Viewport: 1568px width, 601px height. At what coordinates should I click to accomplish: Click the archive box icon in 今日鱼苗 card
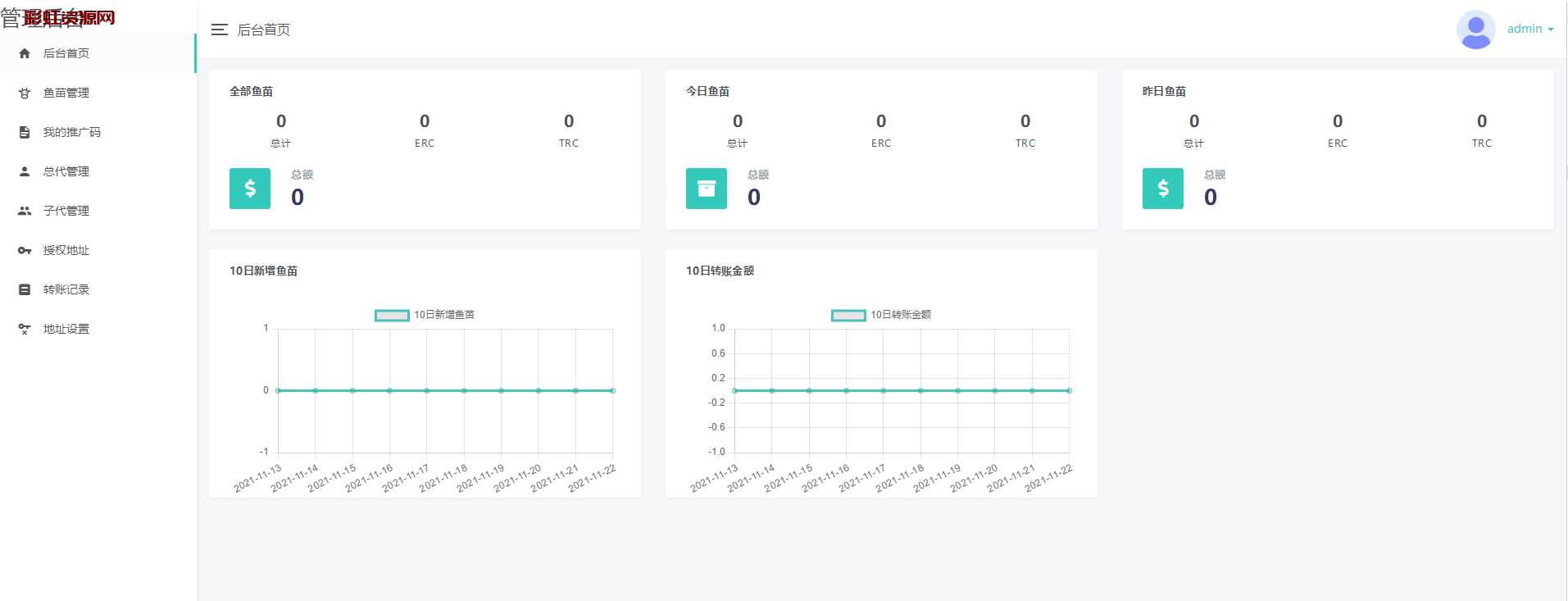[707, 189]
